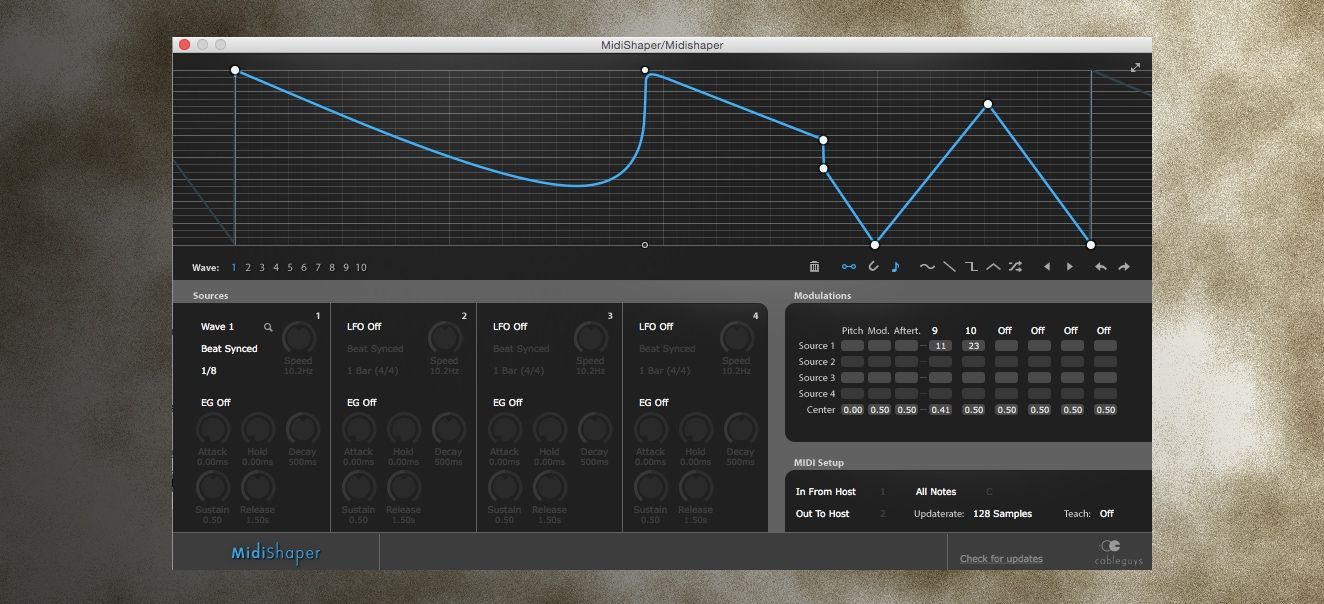The height and width of the screenshot is (604, 1324).
Task: Click the Source 2 Speed knob
Action: (443, 337)
